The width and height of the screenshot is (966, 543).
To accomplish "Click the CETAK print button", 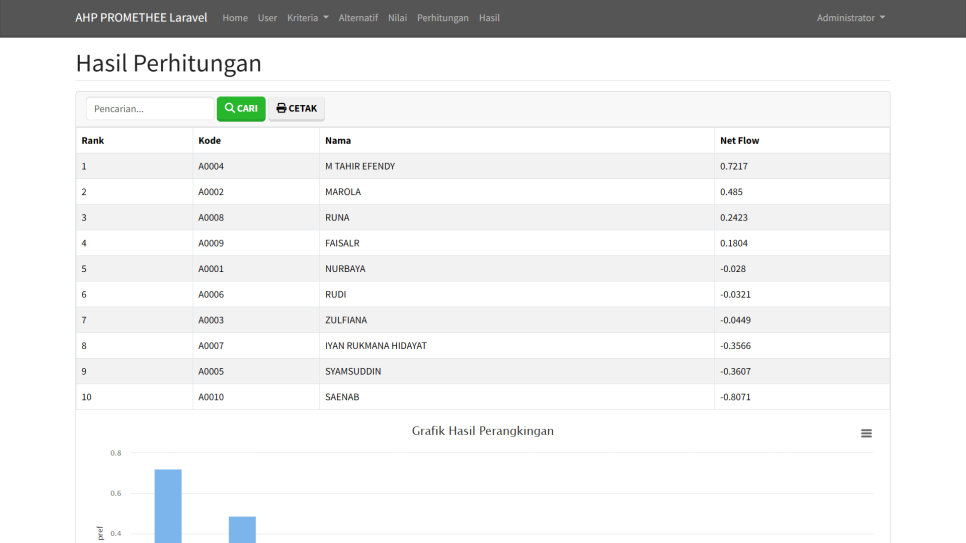I will (x=296, y=108).
